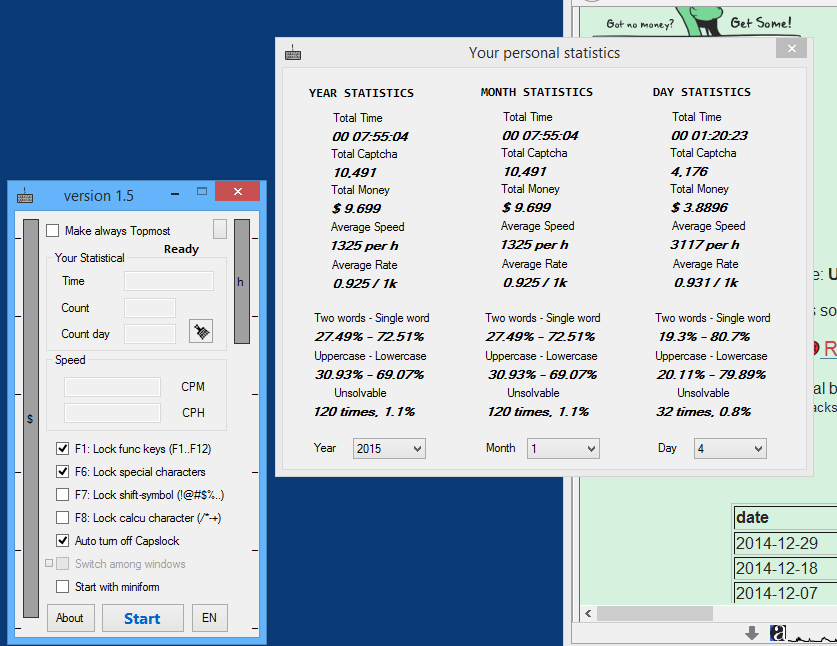Click the Time statistic field
The image size is (837, 646).
click(x=168, y=281)
